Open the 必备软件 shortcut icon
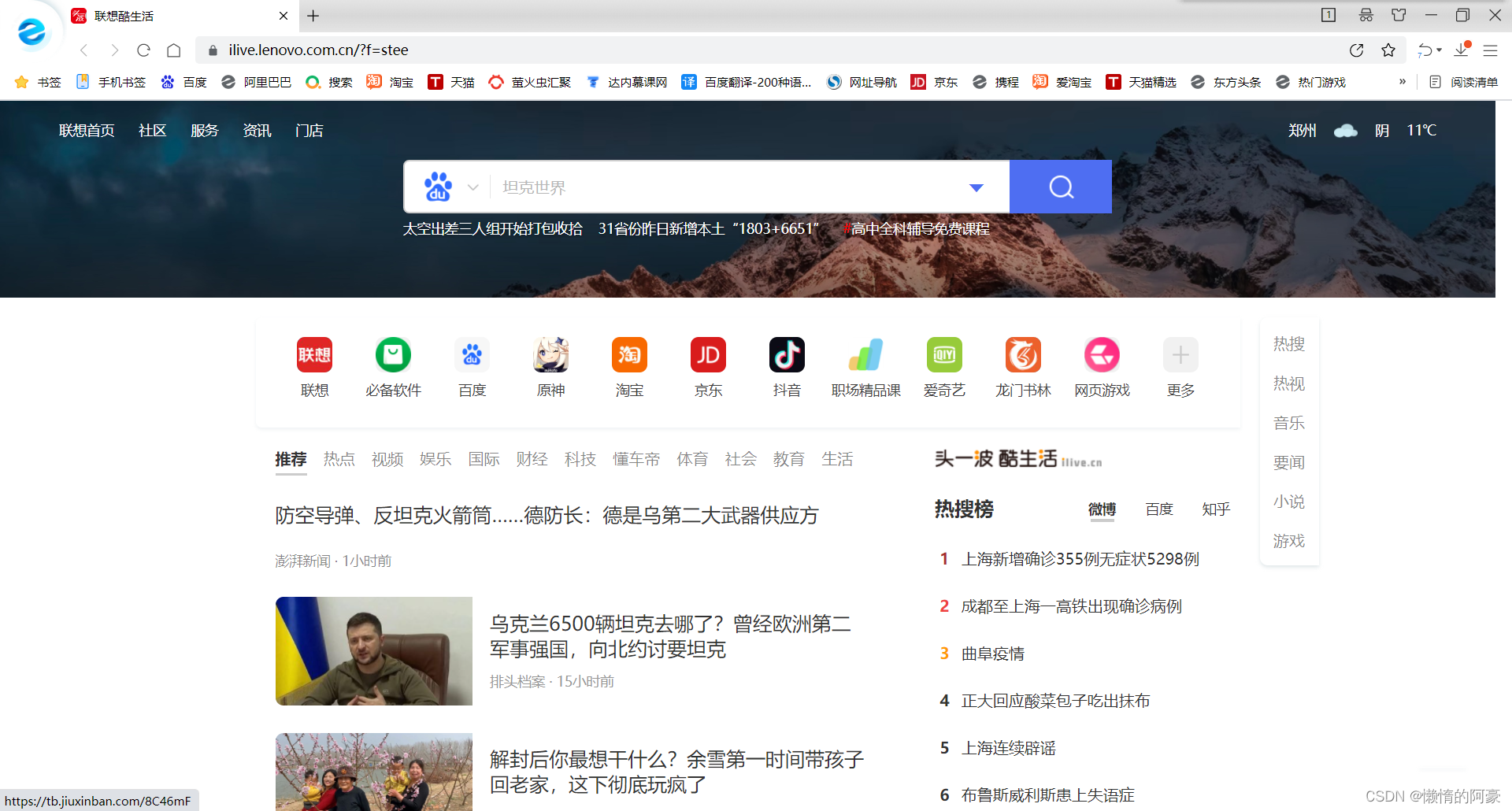Image resolution: width=1512 pixels, height=811 pixels. click(393, 355)
